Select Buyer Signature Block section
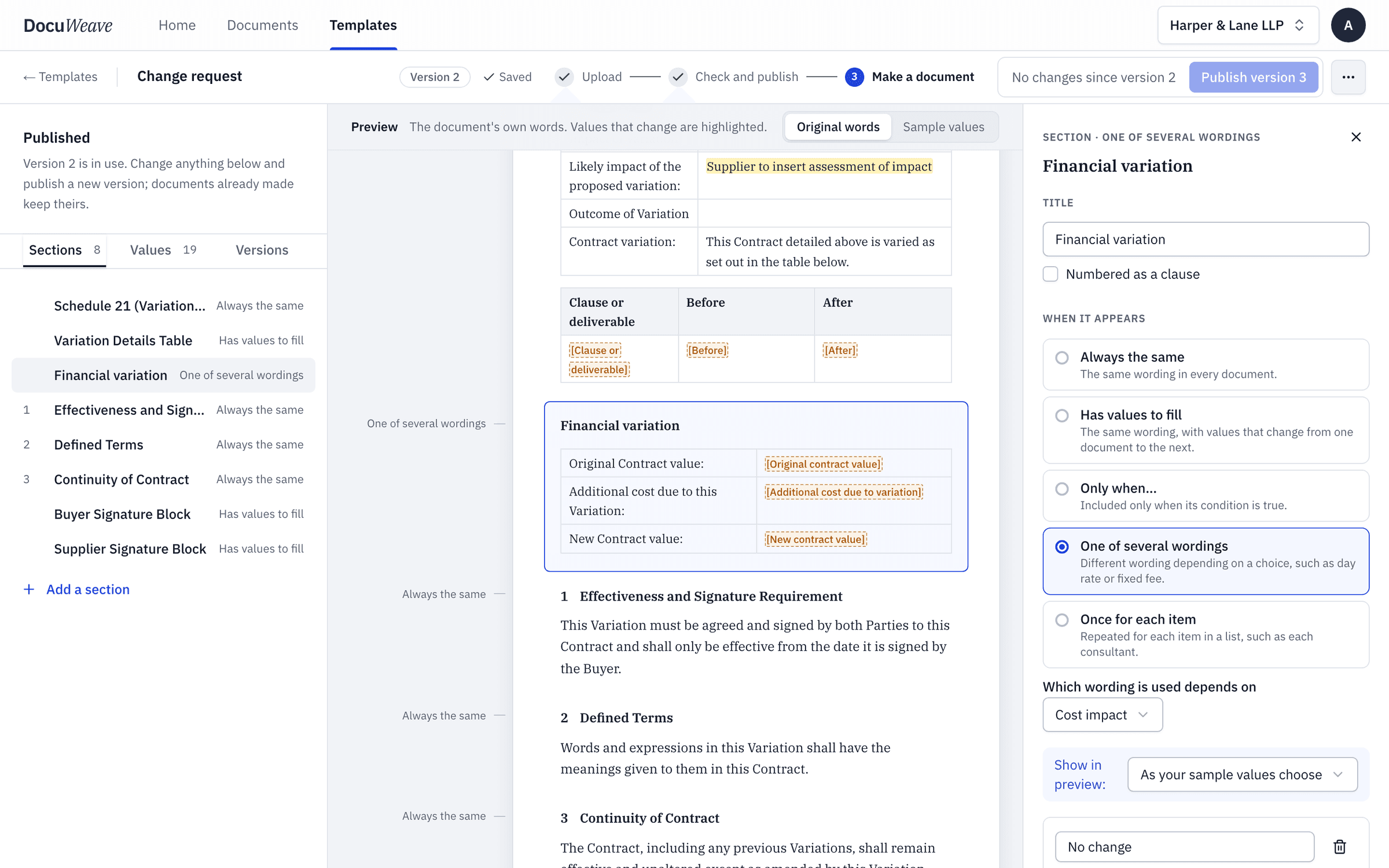 tap(163, 514)
